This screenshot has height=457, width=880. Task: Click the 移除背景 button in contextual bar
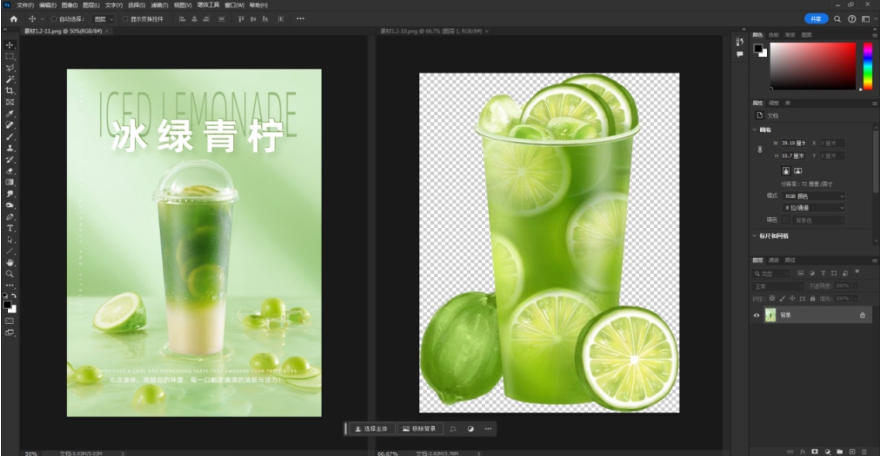419,428
